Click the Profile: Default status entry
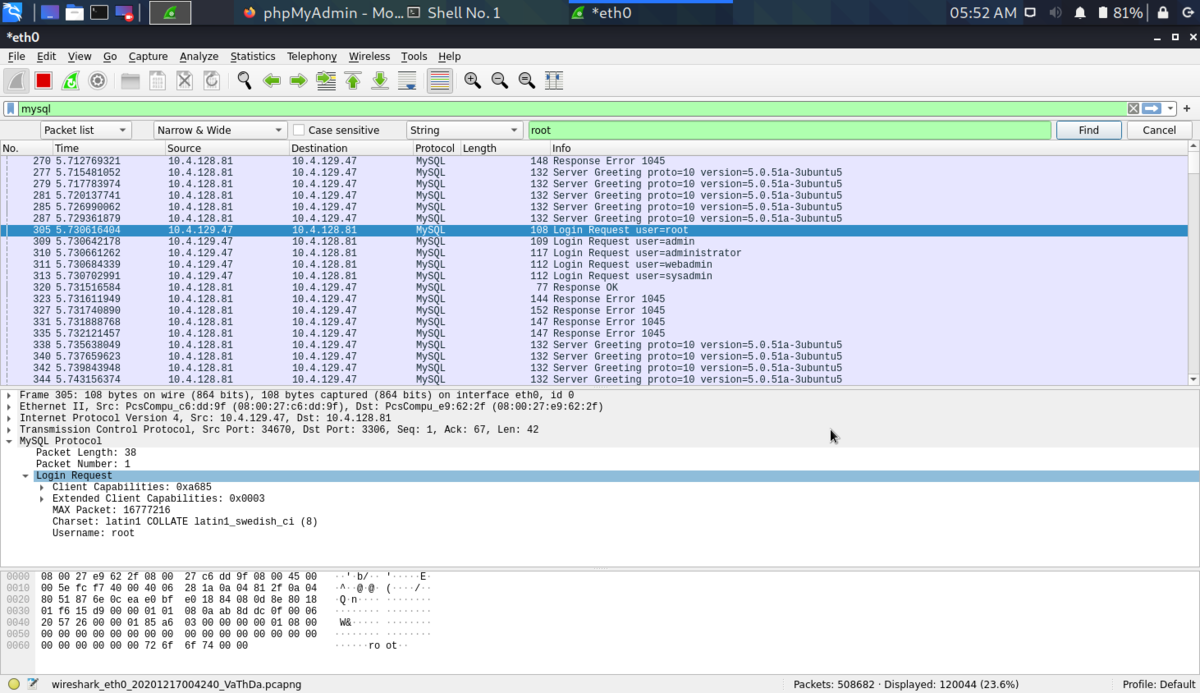This screenshot has height=693, width=1200. point(1157,684)
